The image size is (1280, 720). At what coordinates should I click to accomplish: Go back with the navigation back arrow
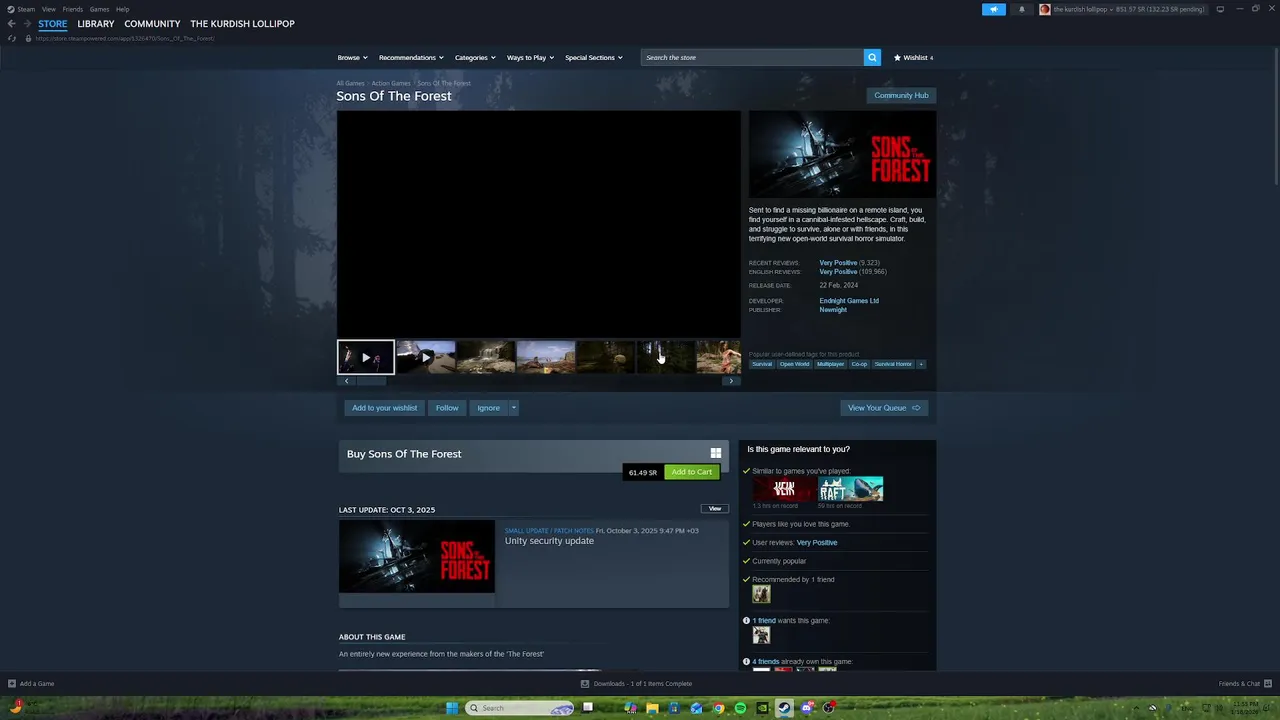click(12, 24)
